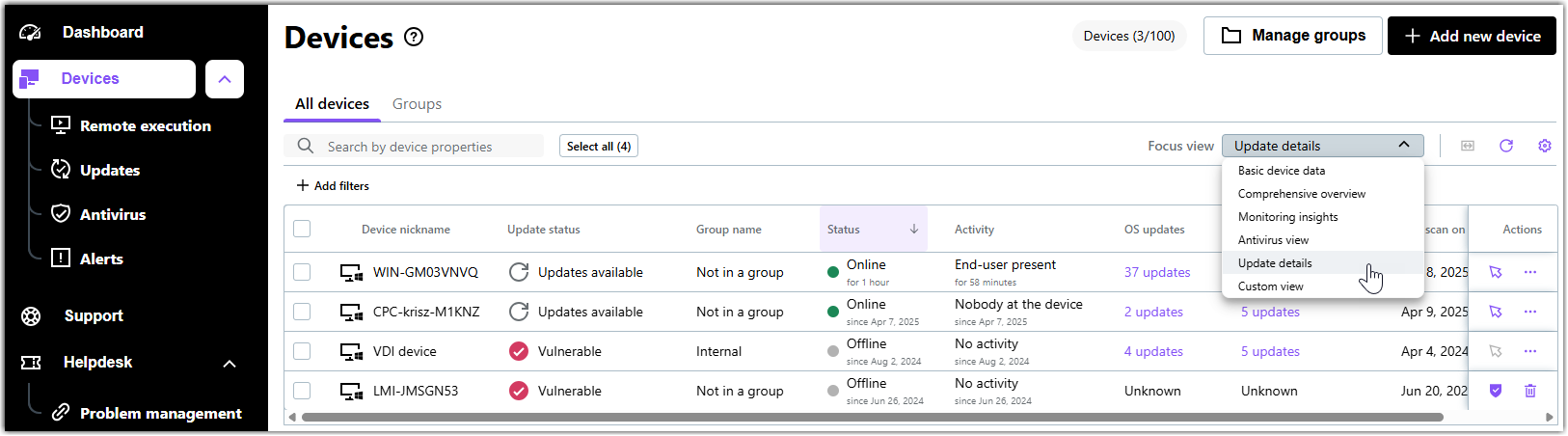Screen dimensions: 1568x436
Task: Open table settings gear icon
Action: pyautogui.click(x=1544, y=146)
